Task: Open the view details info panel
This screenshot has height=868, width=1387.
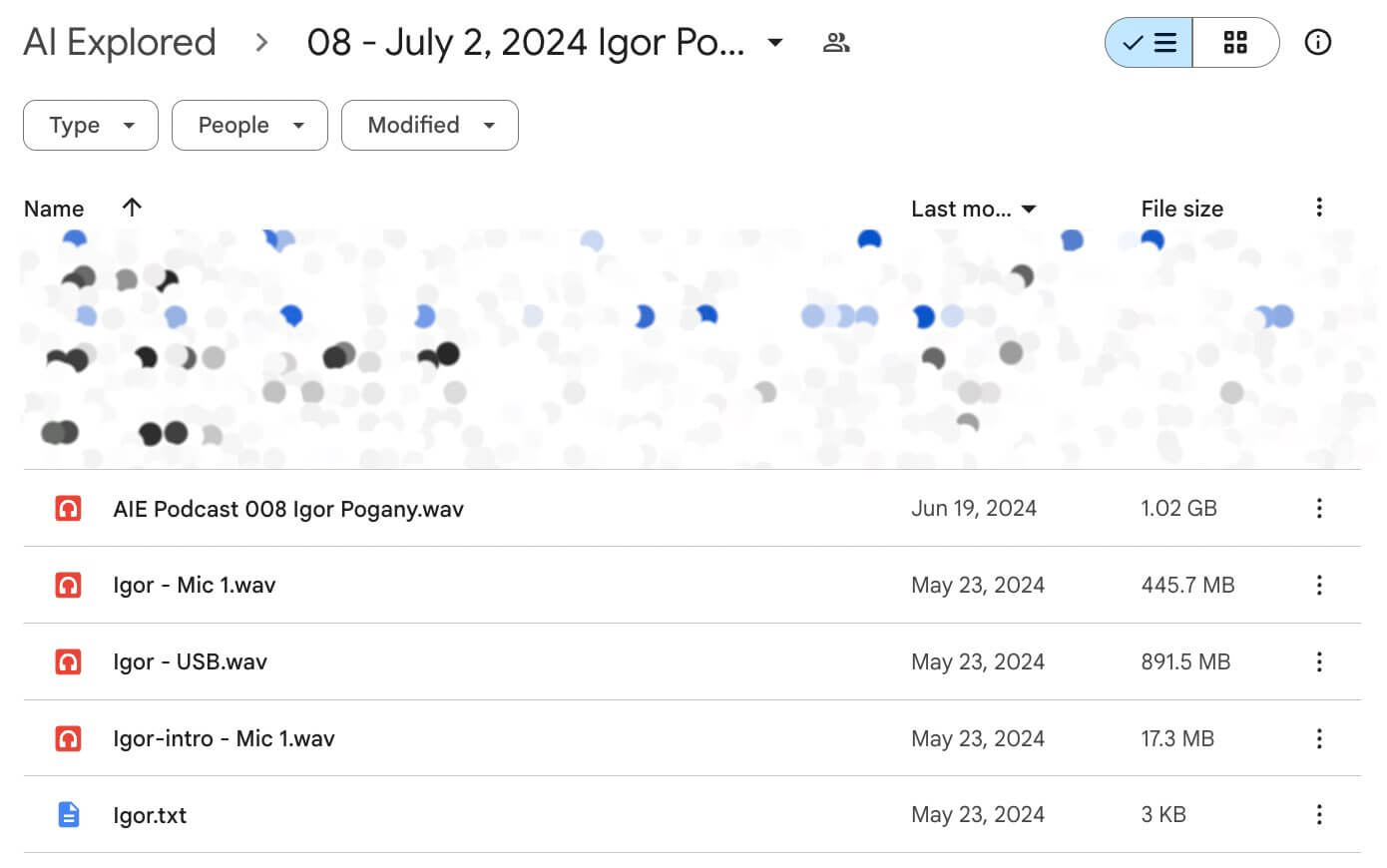Action: pos(1317,43)
